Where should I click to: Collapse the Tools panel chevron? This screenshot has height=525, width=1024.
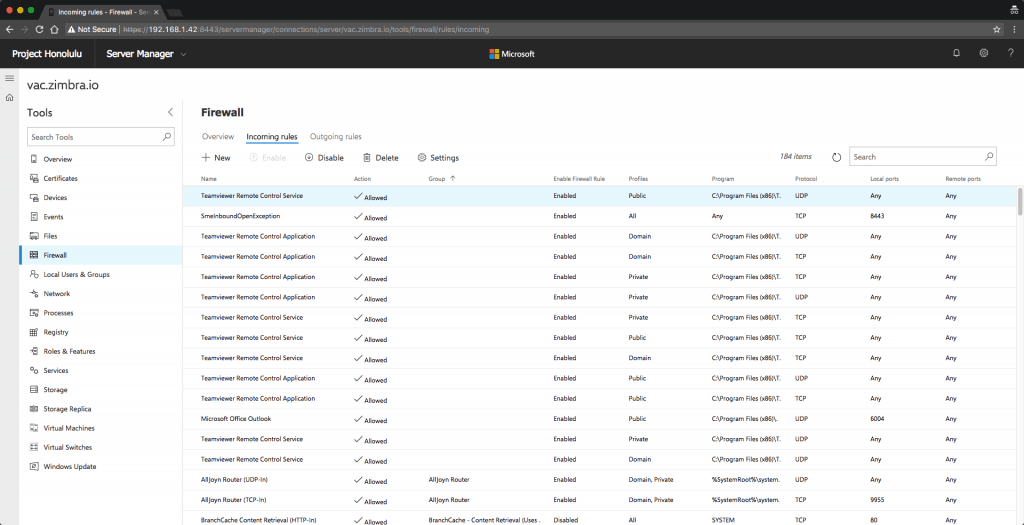pyautogui.click(x=170, y=112)
